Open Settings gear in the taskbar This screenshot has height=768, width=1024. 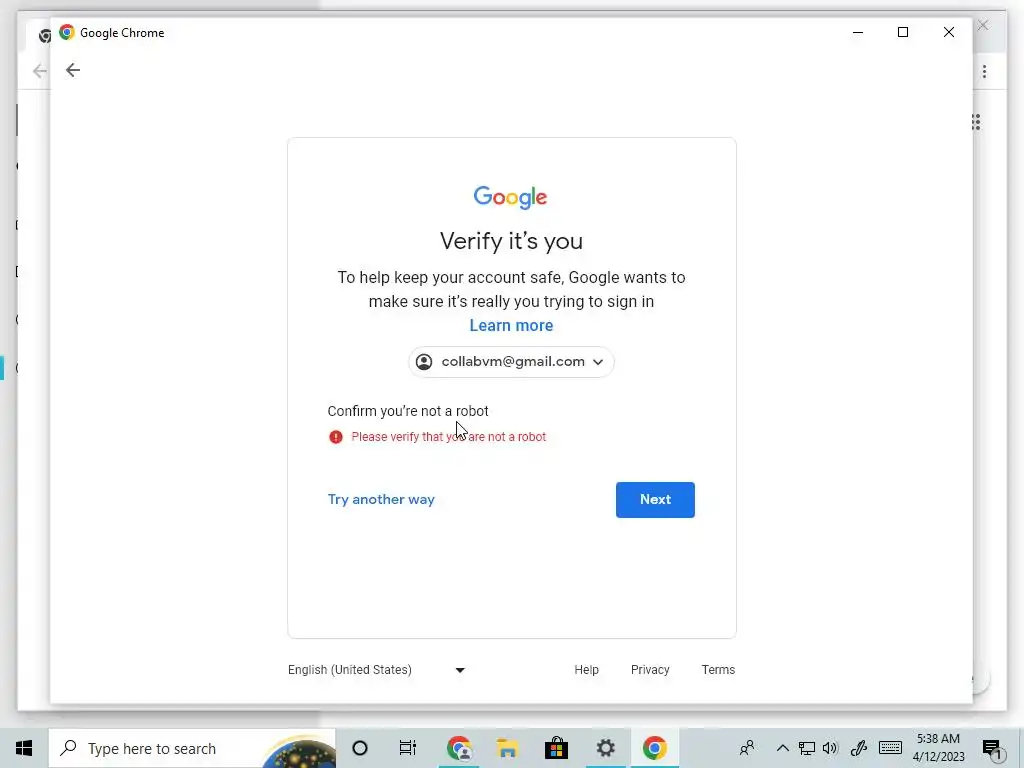(x=605, y=748)
